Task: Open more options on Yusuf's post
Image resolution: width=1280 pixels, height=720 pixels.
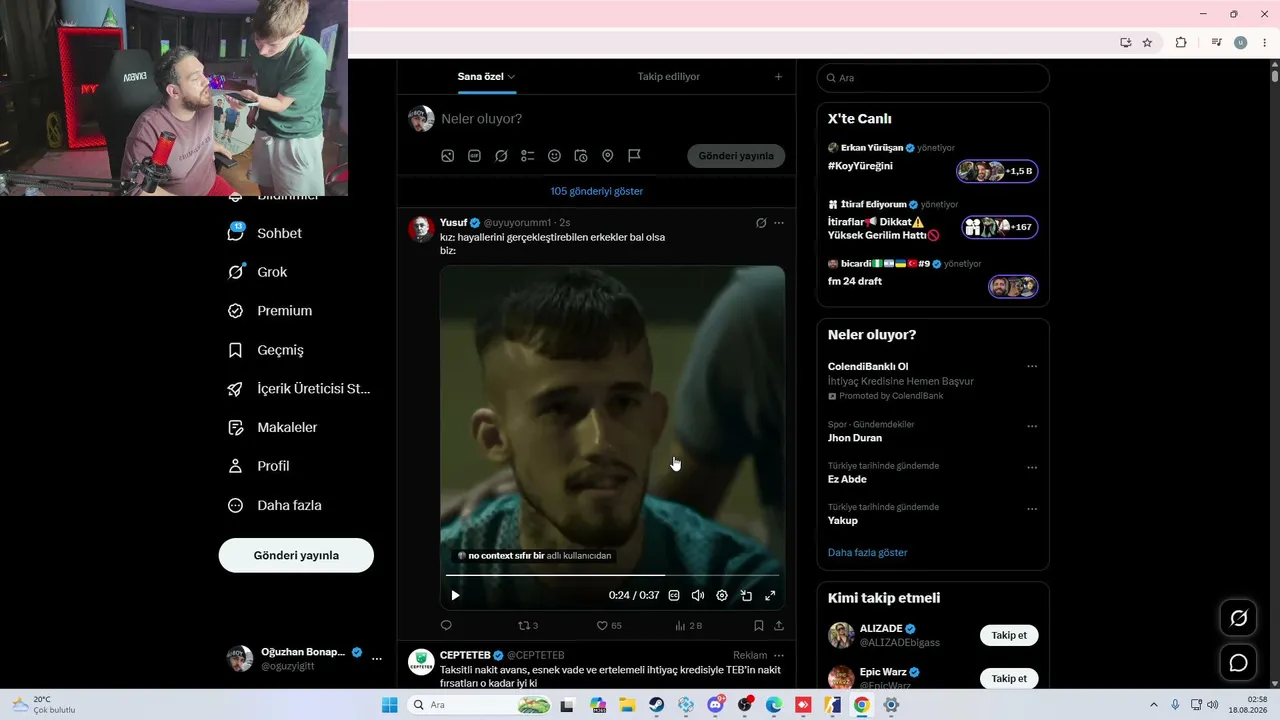Action: pos(779,223)
